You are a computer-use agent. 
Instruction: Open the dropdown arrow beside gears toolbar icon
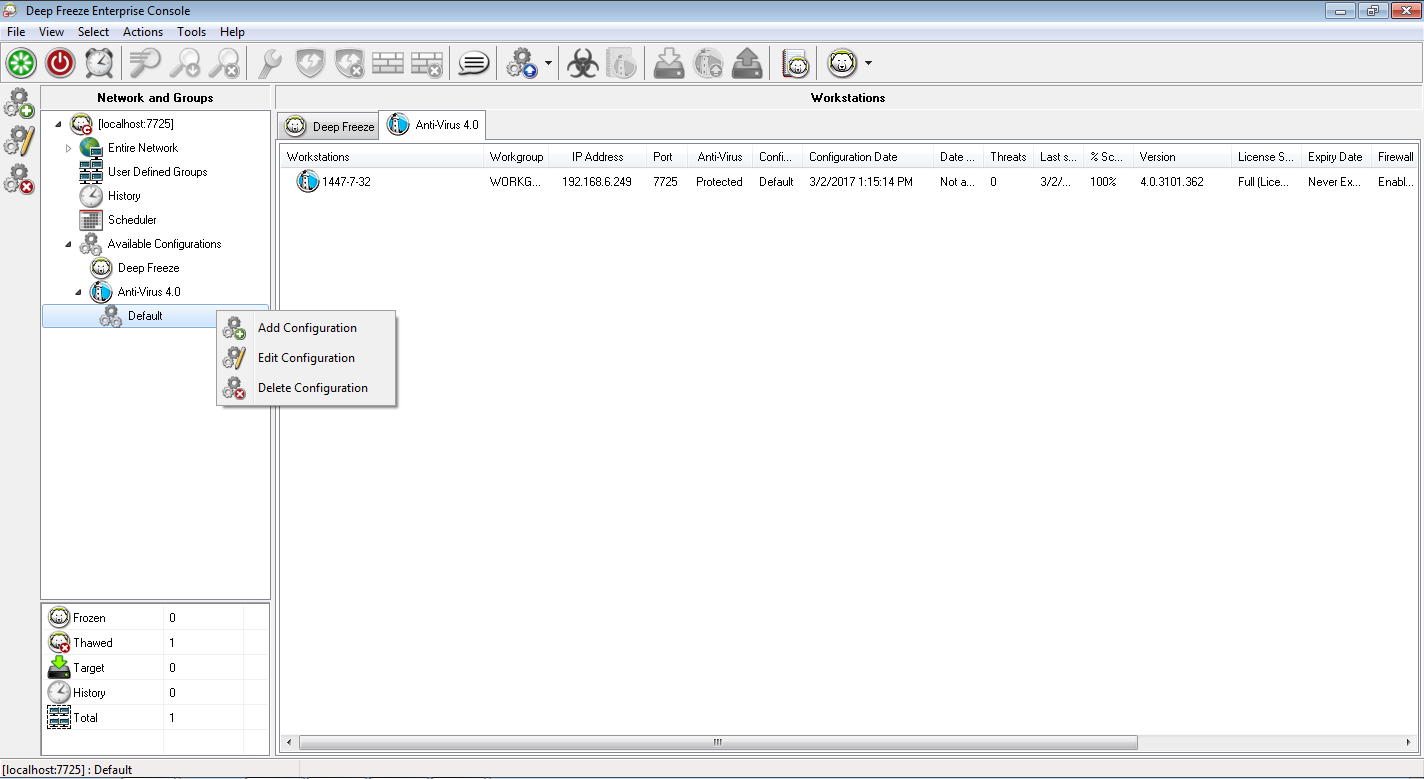pos(548,63)
